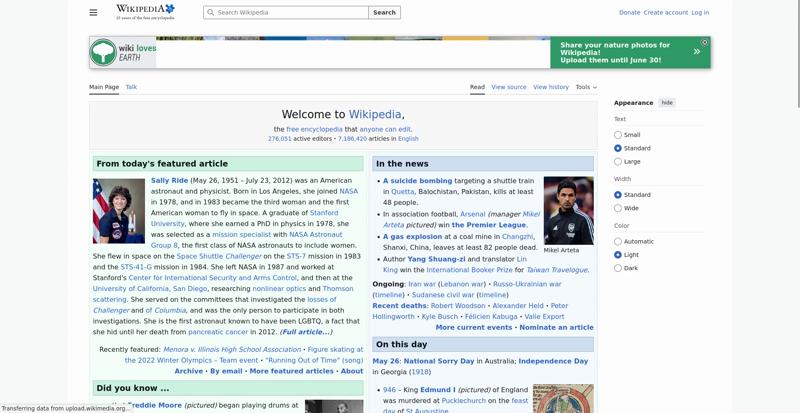
Task: Close the Wiki Loves Earth banner
Action: [x=705, y=42]
